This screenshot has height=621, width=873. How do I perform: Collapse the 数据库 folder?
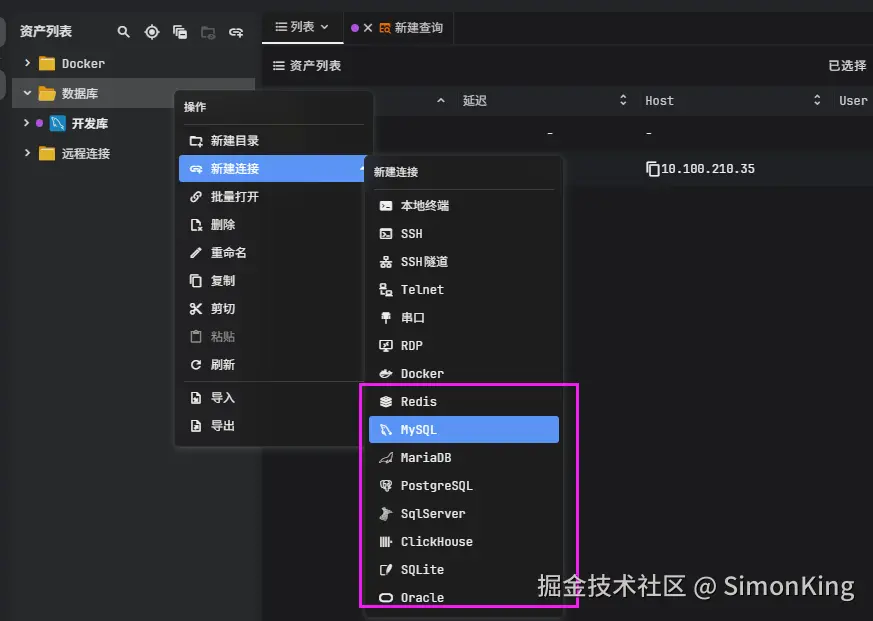pos(27,93)
